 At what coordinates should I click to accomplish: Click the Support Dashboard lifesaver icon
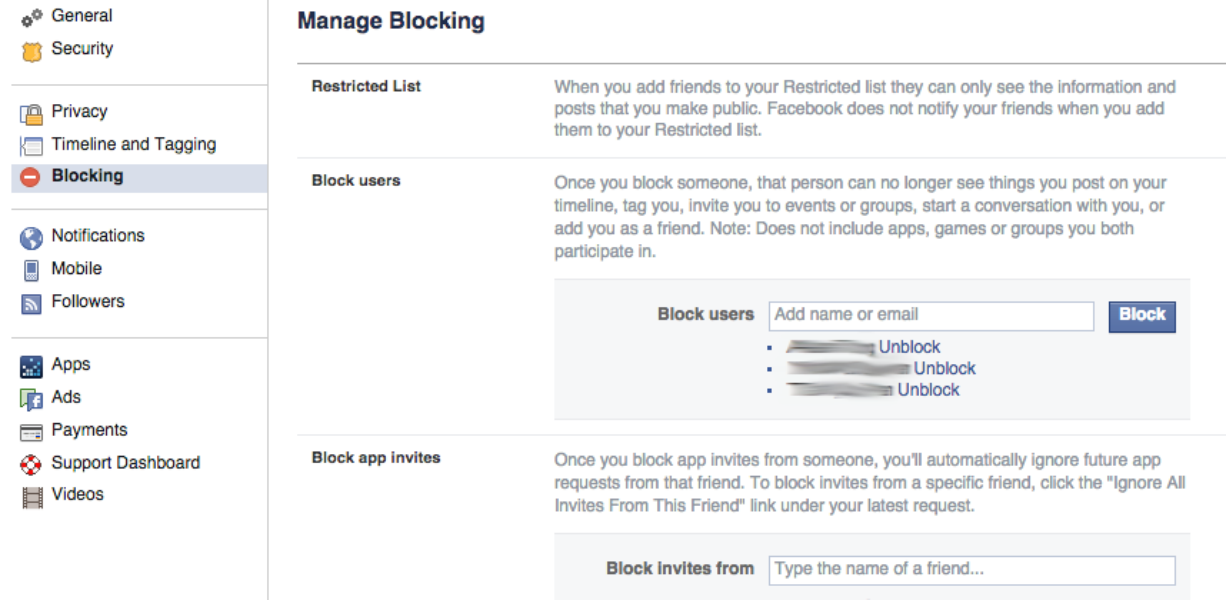pos(31,464)
